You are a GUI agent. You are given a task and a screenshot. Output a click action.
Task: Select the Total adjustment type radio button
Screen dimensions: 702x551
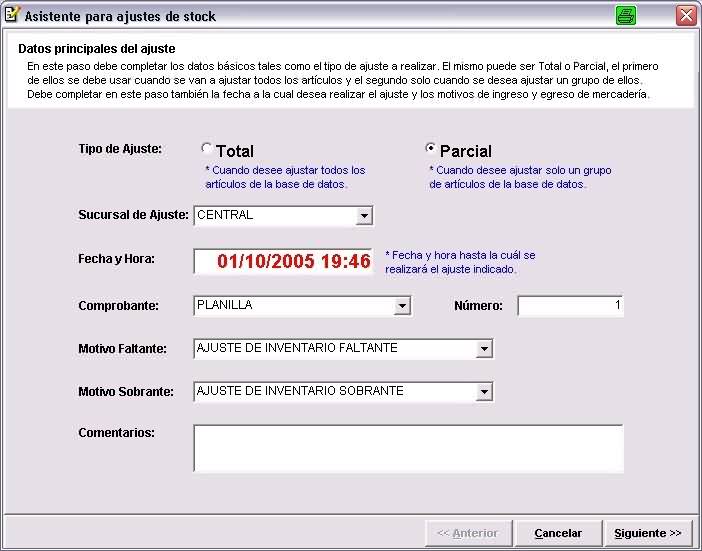click(207, 148)
